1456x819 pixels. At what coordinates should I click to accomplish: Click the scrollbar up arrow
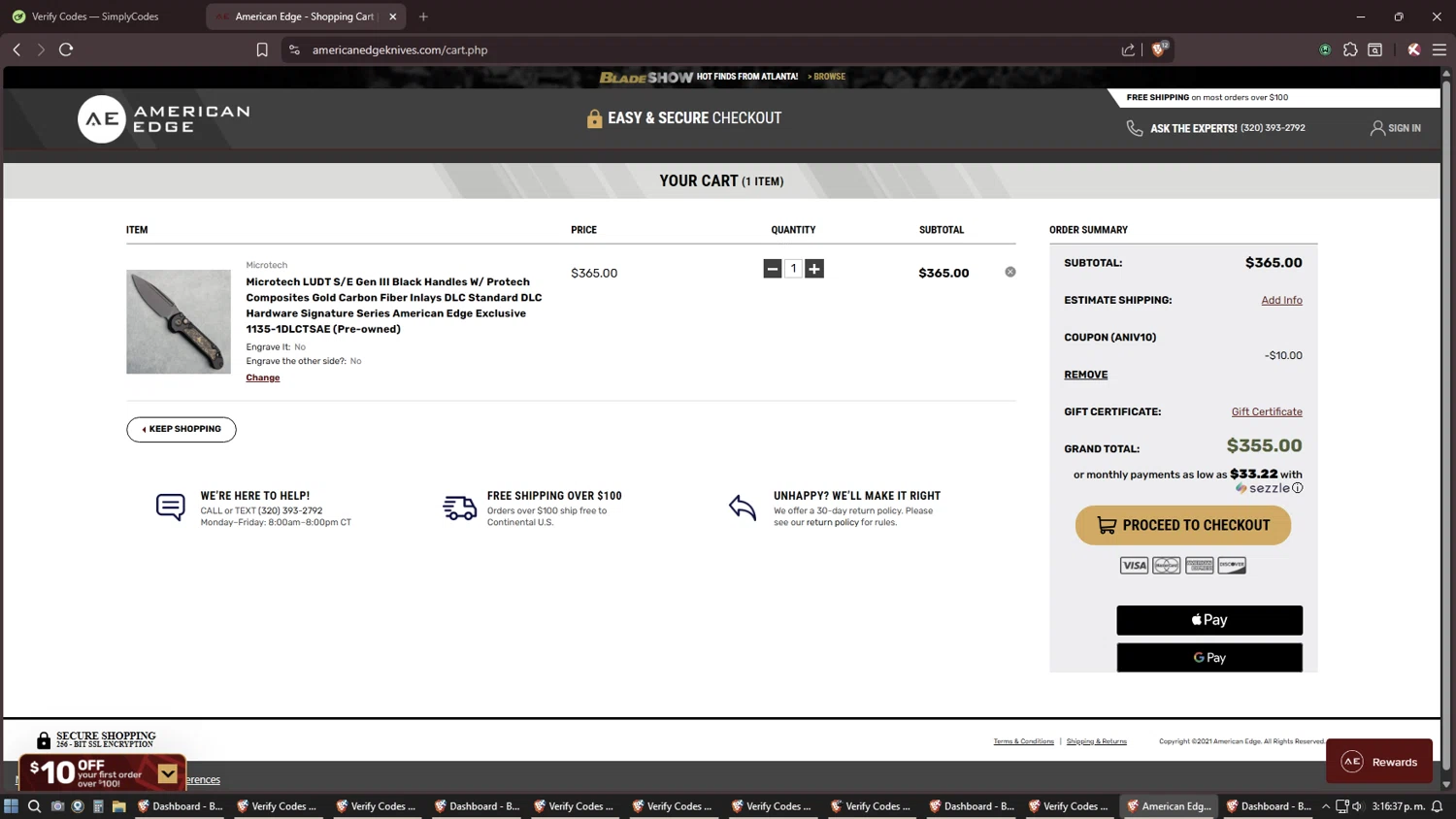pos(1446,73)
